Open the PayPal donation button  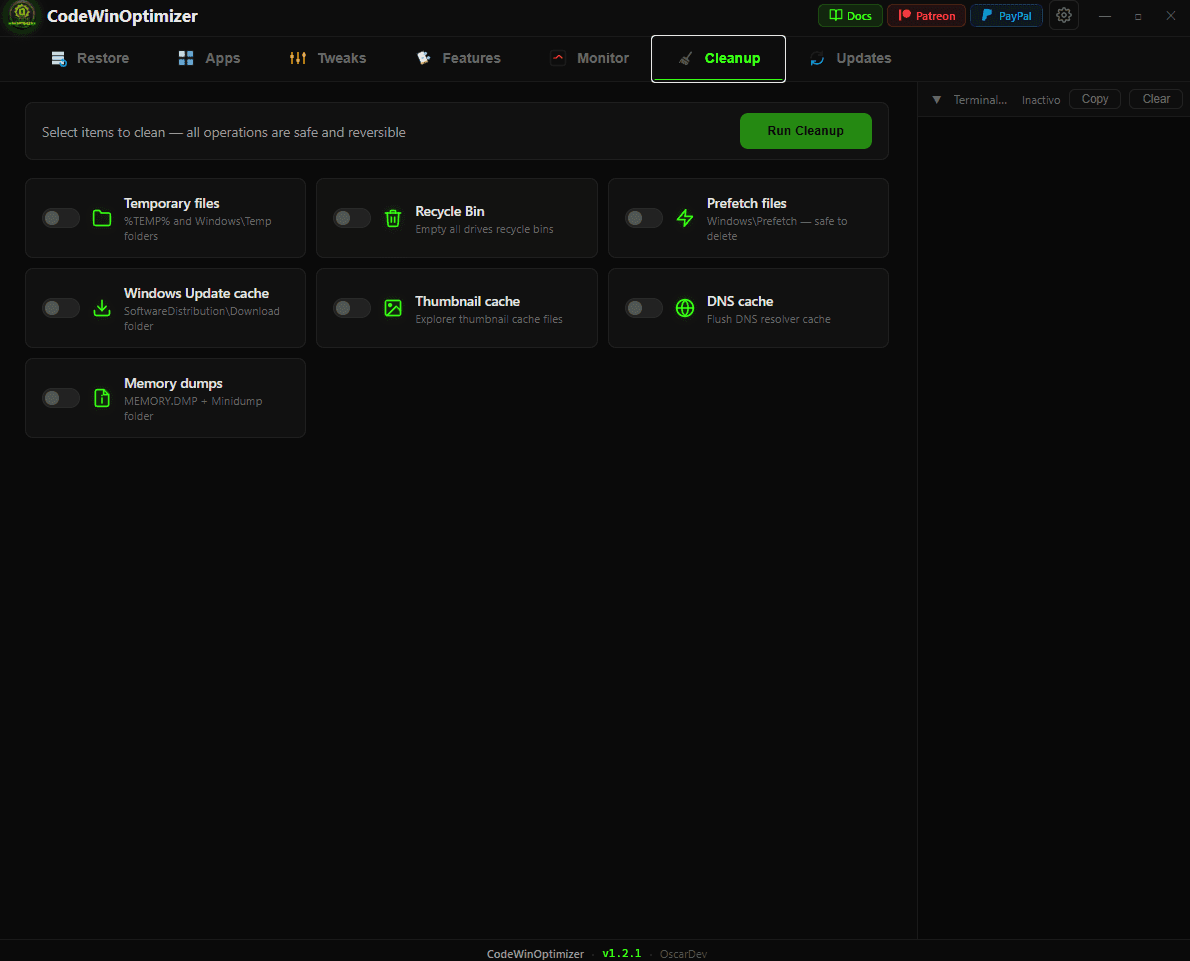pyautogui.click(x=1006, y=15)
